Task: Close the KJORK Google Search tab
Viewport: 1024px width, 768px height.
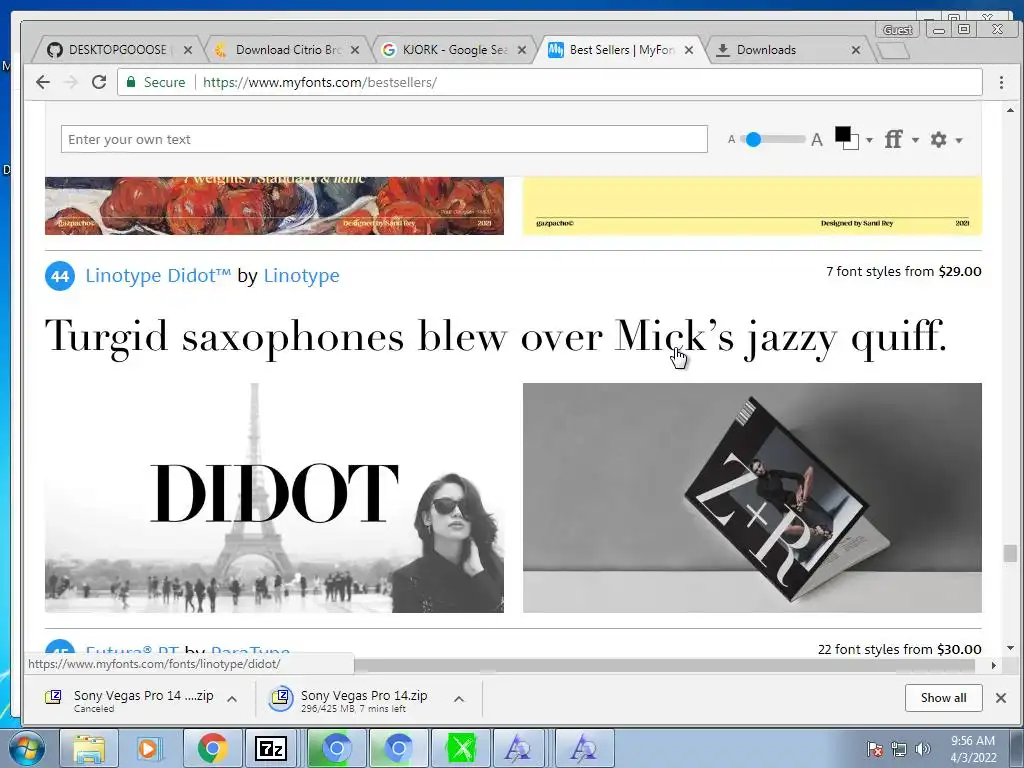Action: pos(522,50)
